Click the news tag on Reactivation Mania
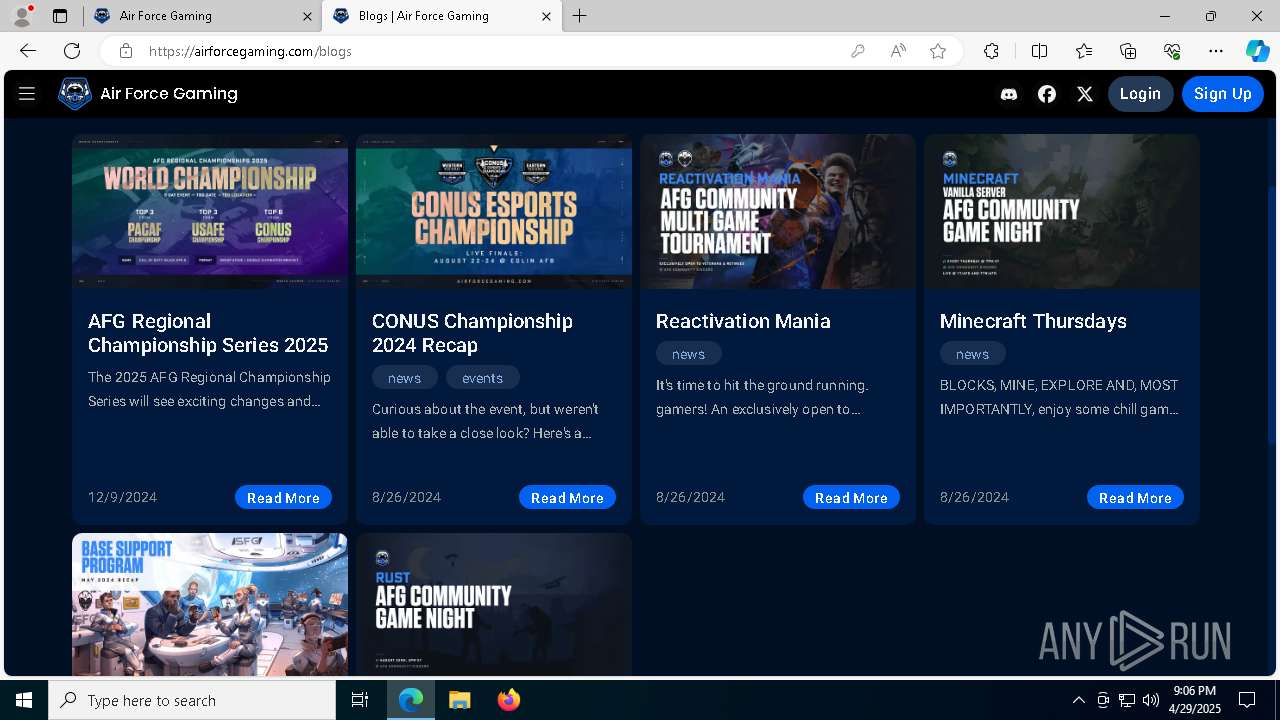The height and width of the screenshot is (720, 1280). coord(689,354)
